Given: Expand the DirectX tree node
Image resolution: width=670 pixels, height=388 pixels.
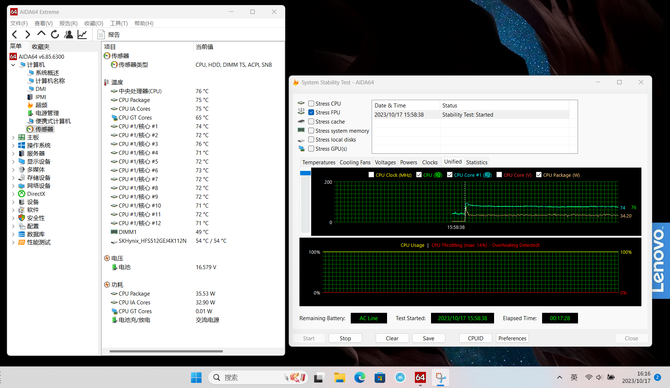Looking at the screenshot, I should point(13,194).
